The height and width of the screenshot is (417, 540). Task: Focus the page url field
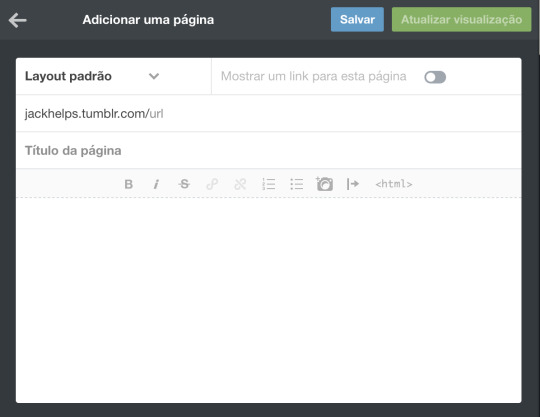click(269, 113)
